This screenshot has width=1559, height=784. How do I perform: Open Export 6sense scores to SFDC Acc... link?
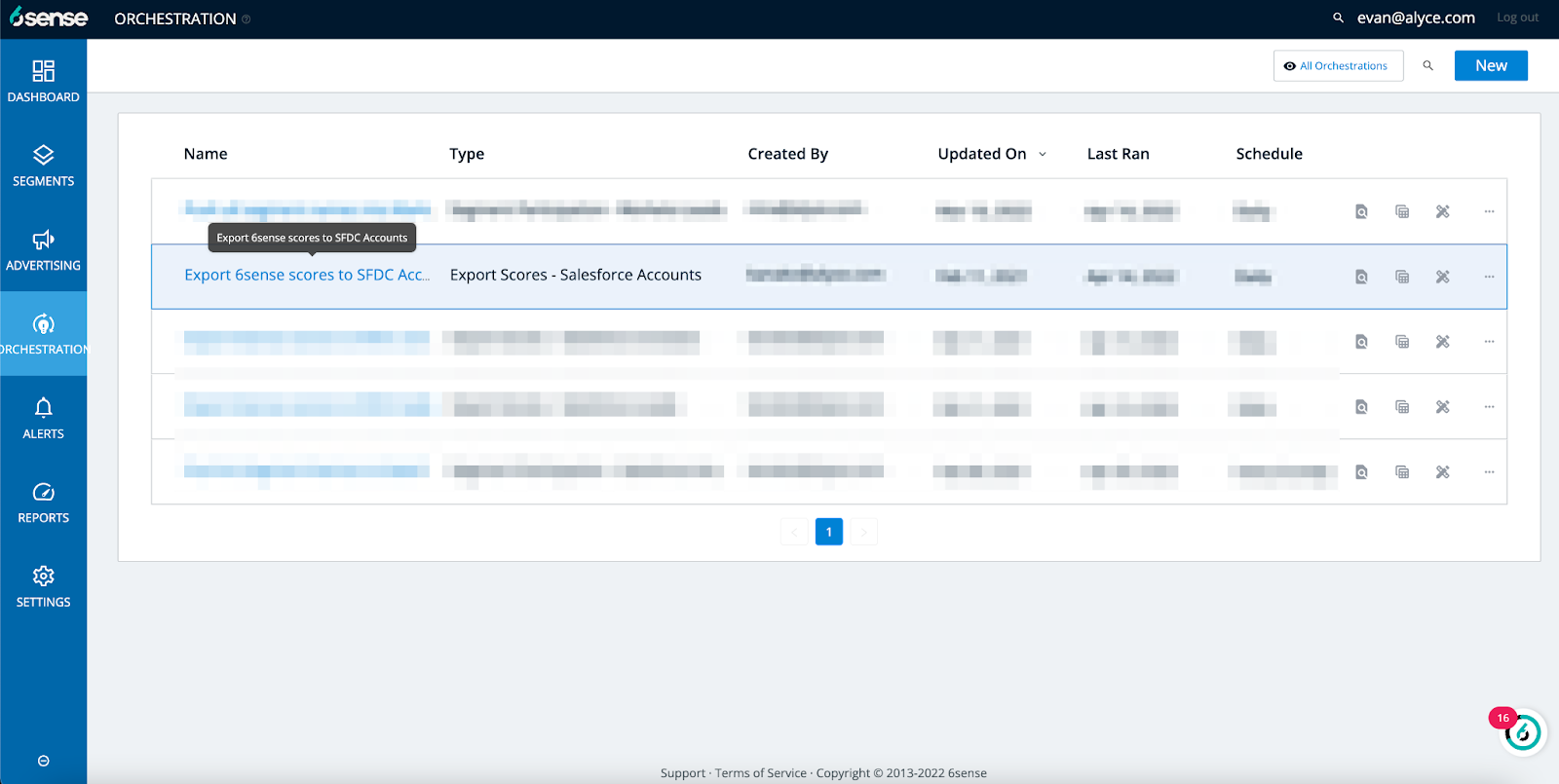click(x=307, y=275)
